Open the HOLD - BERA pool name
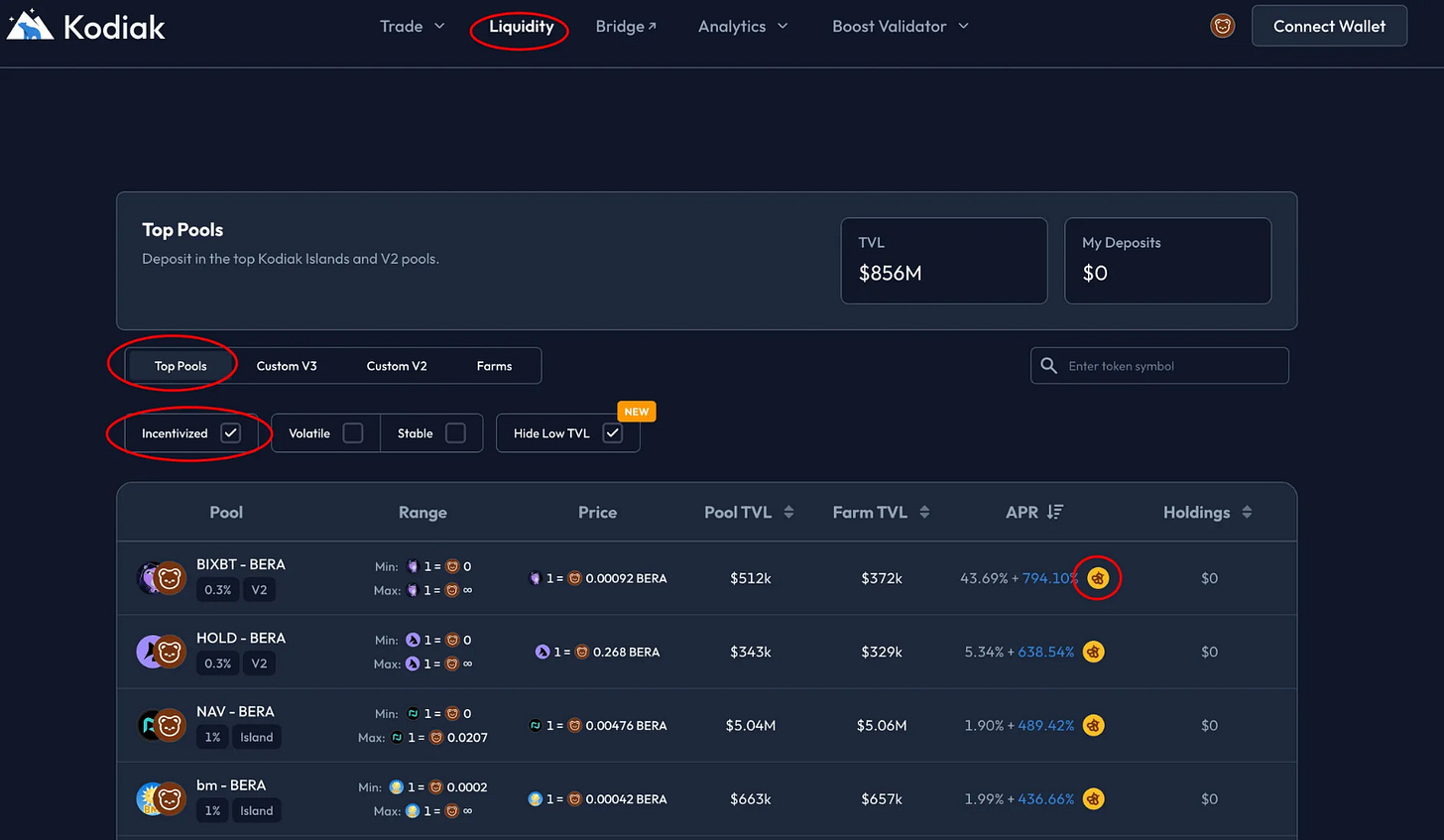The height and width of the screenshot is (840, 1444). tap(241, 638)
